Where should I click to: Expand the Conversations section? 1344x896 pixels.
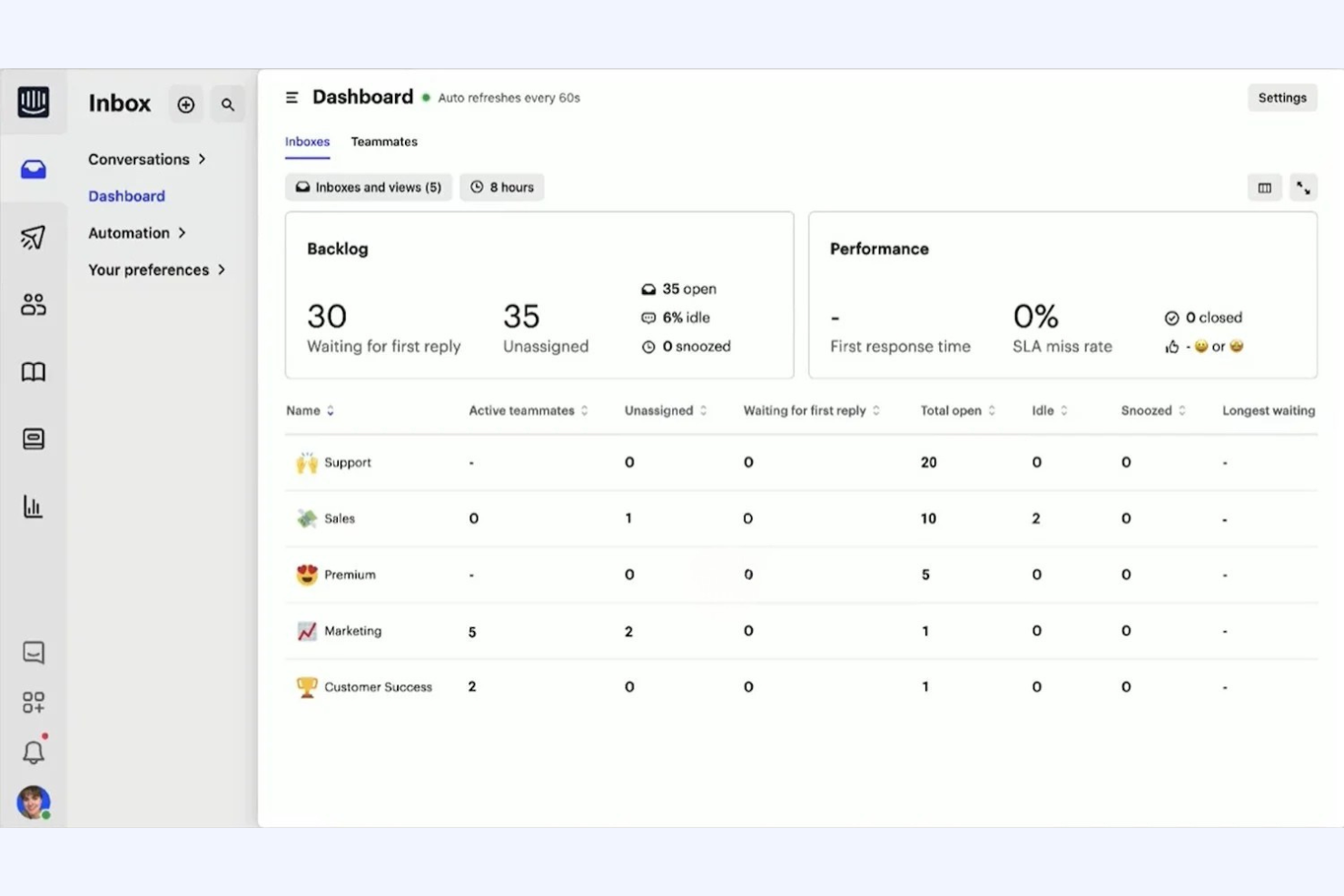click(x=148, y=159)
